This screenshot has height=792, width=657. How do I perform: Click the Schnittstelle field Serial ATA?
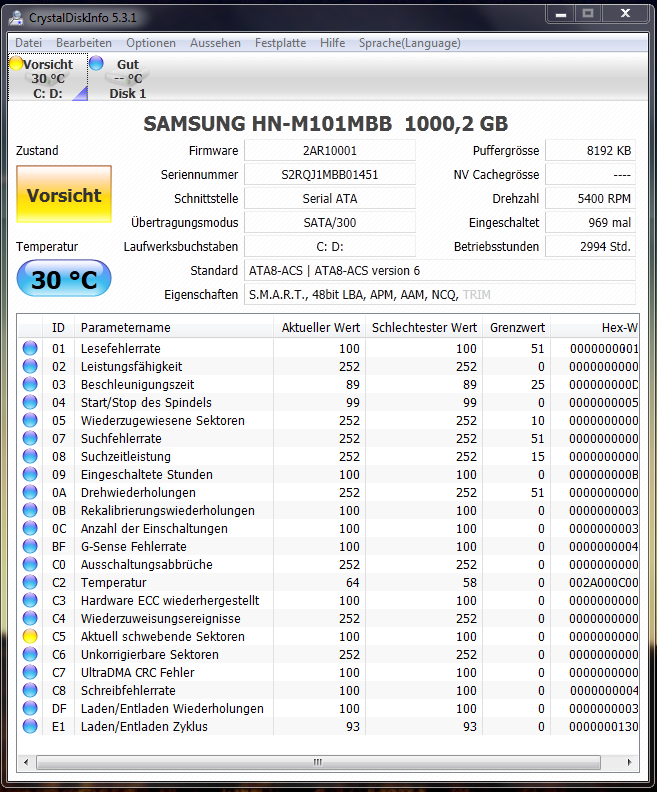point(330,199)
